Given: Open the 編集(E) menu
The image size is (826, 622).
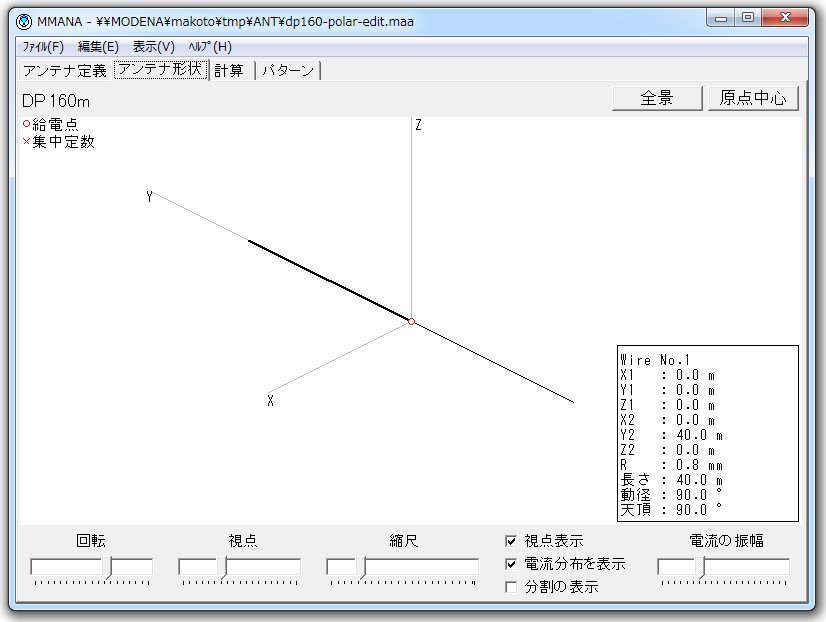Looking at the screenshot, I should click(x=98, y=47).
